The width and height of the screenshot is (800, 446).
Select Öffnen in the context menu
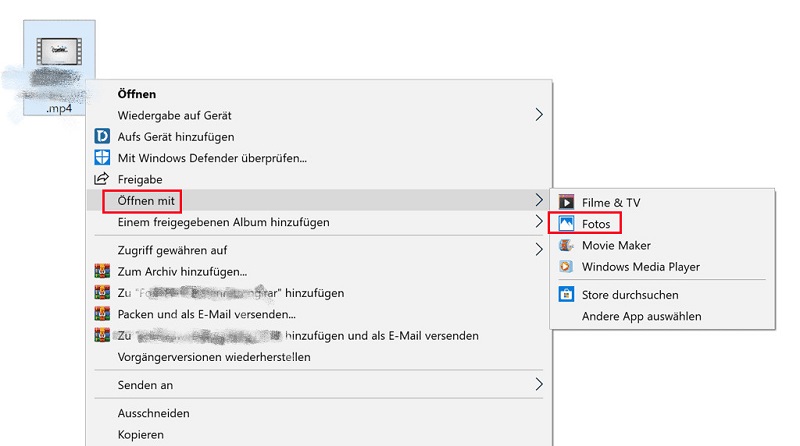(137, 94)
